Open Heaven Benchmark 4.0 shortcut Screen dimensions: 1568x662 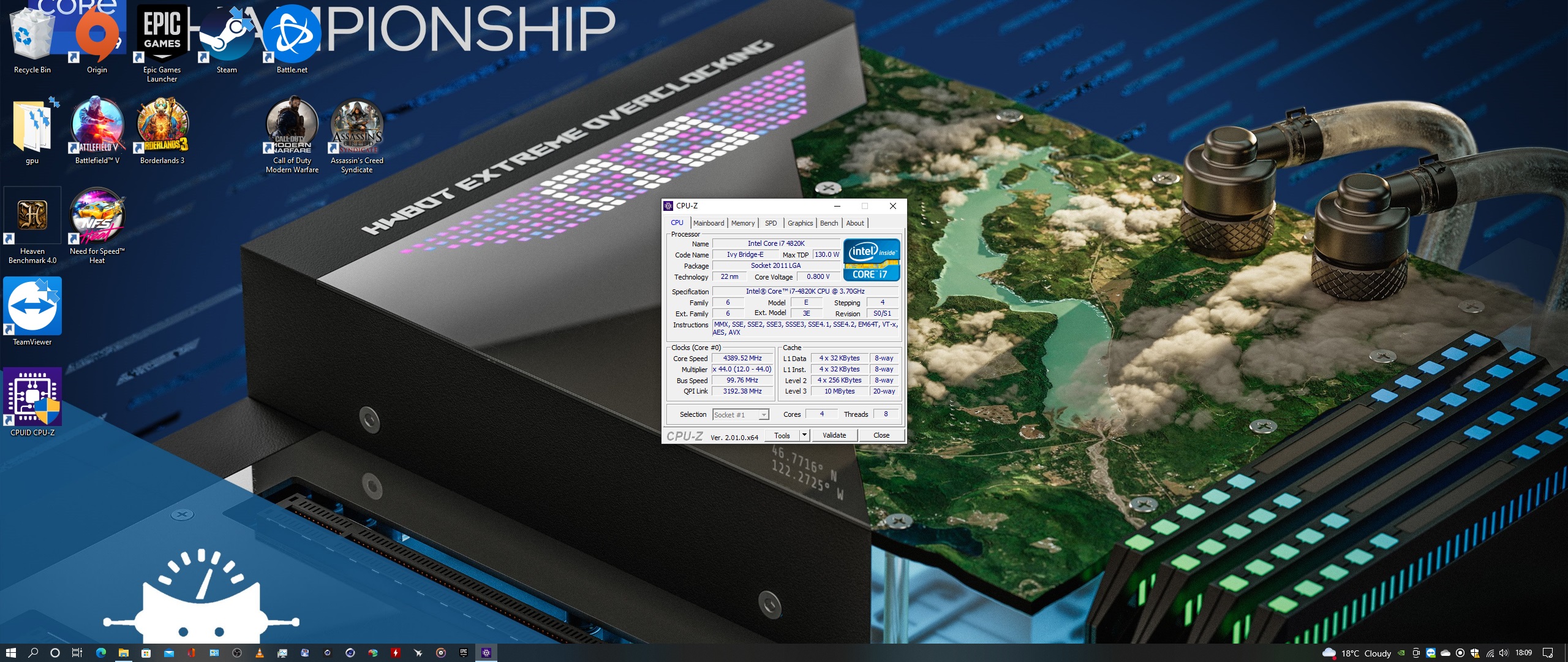pos(32,226)
